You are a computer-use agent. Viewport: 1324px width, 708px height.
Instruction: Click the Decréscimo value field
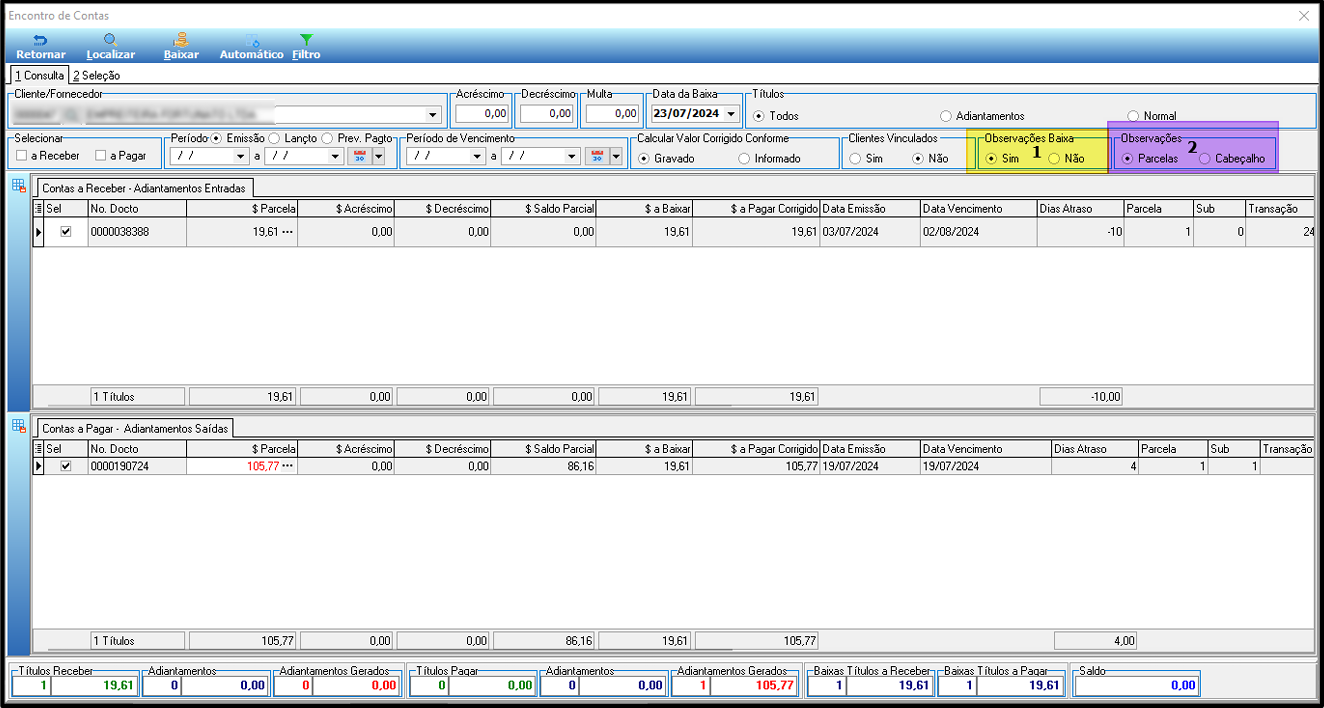[547, 114]
